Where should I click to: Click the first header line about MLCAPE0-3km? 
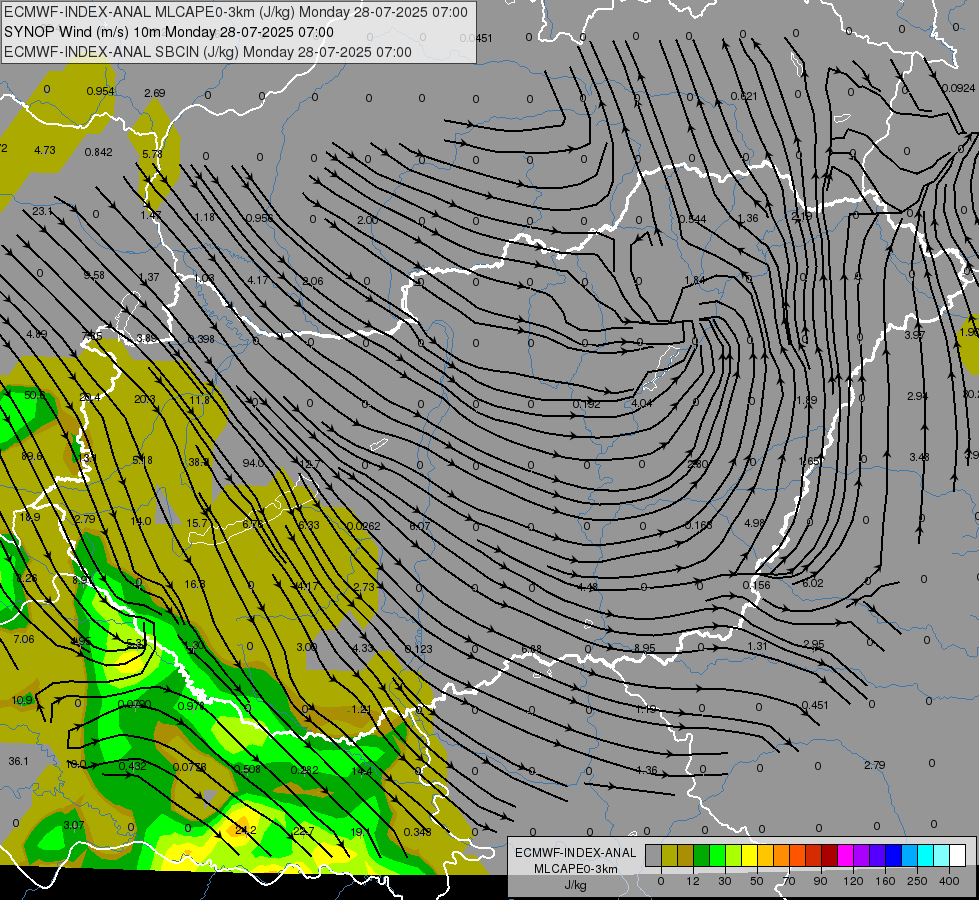pos(235,12)
